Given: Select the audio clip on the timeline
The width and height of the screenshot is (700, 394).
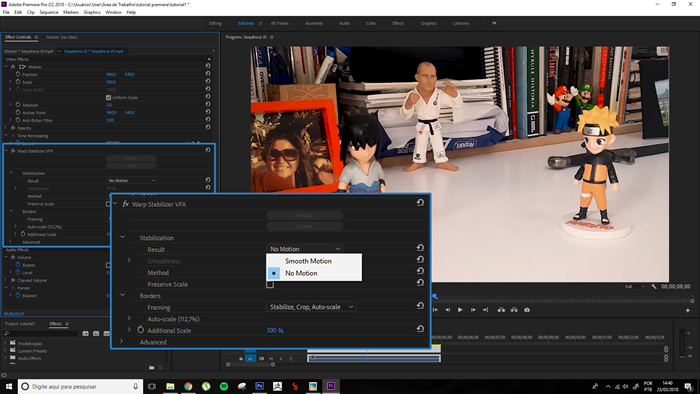Looking at the screenshot, I should coord(374,358).
